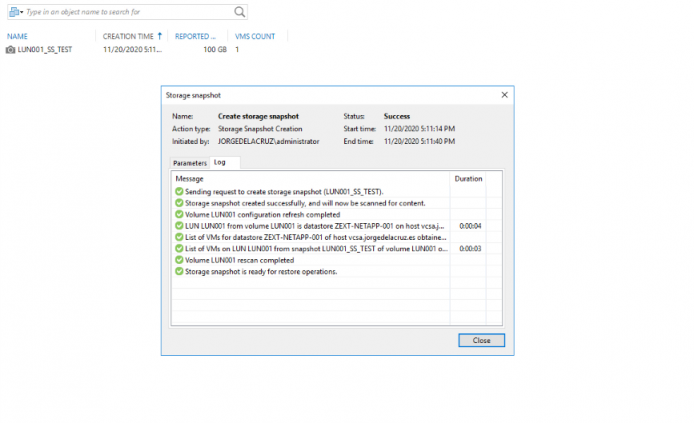Click the 11/20/2020 creation time cell

(x=132, y=50)
